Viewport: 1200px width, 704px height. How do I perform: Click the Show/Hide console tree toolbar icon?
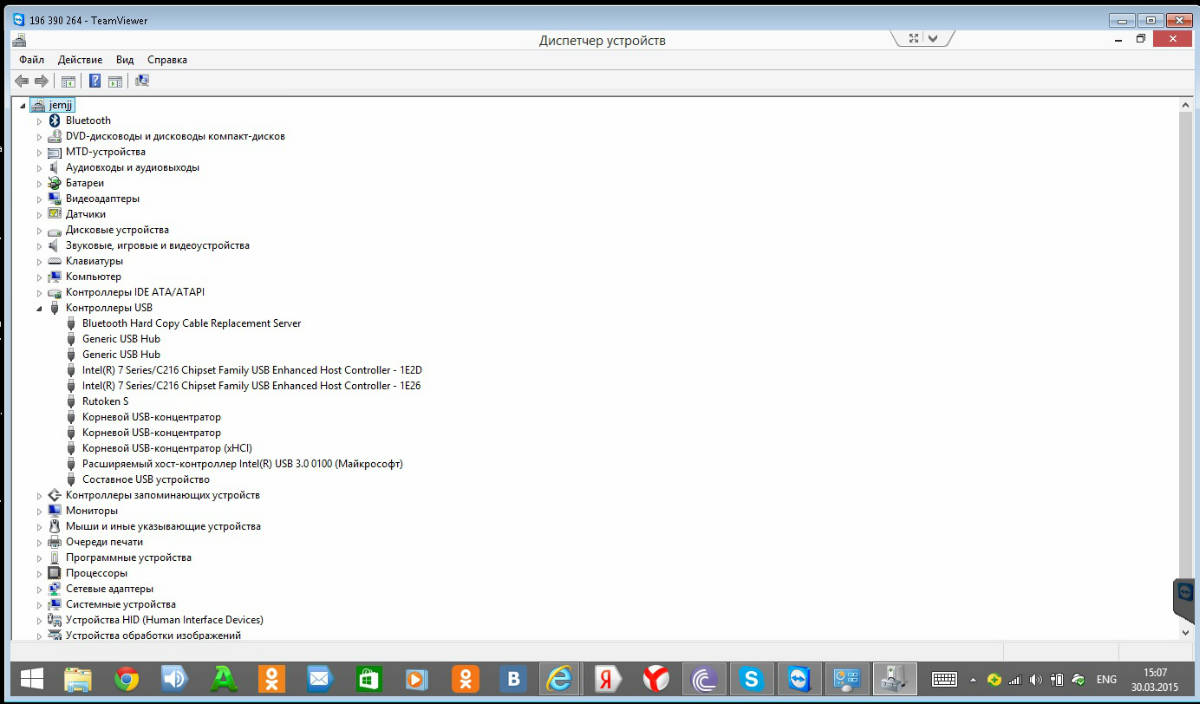point(68,81)
